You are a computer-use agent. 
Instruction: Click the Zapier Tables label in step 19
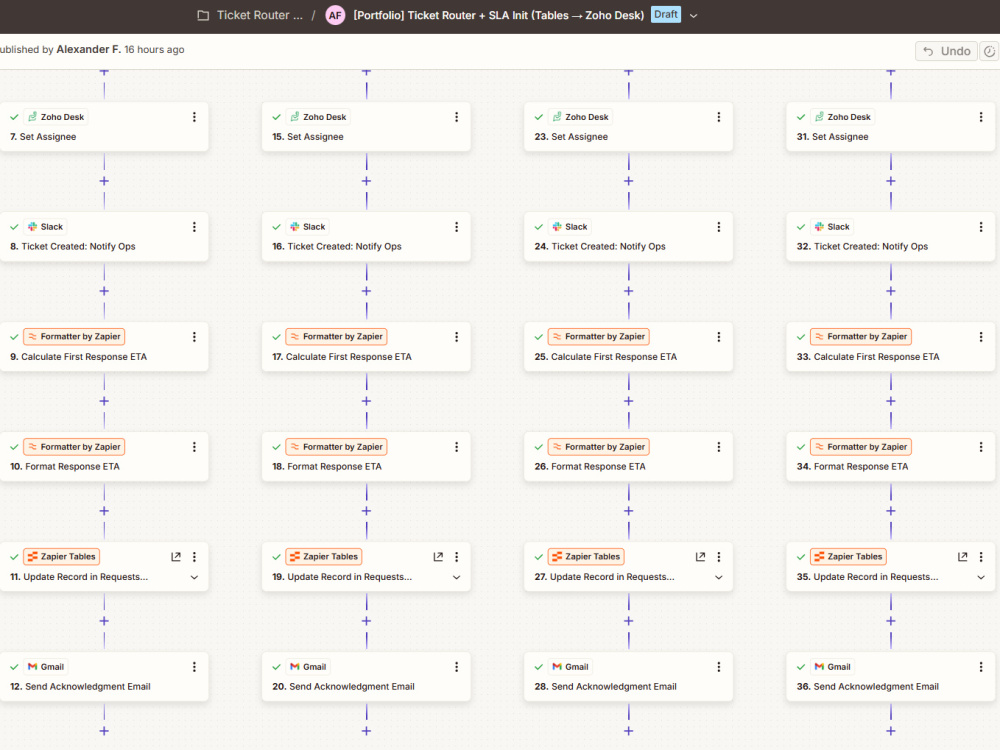[x=324, y=557]
